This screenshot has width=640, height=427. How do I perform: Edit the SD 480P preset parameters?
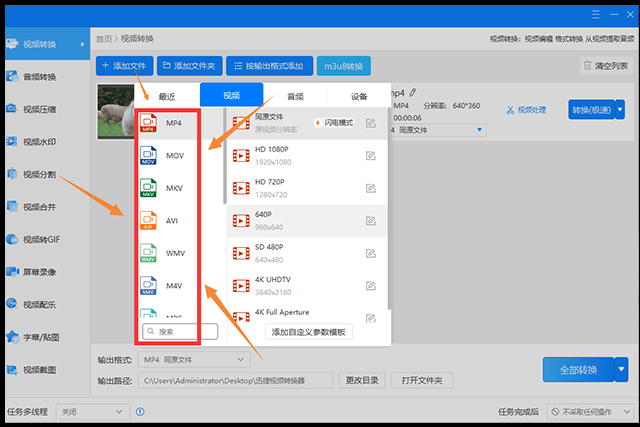371,254
